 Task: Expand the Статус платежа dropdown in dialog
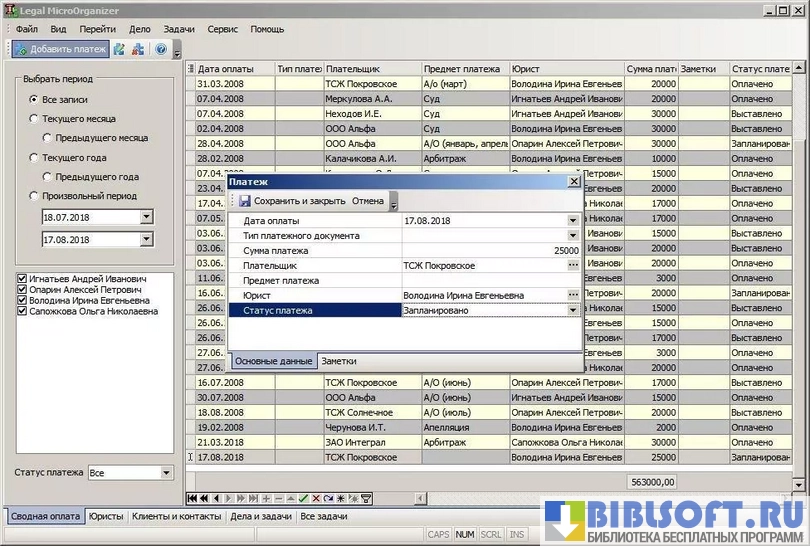pyautogui.click(x=573, y=311)
